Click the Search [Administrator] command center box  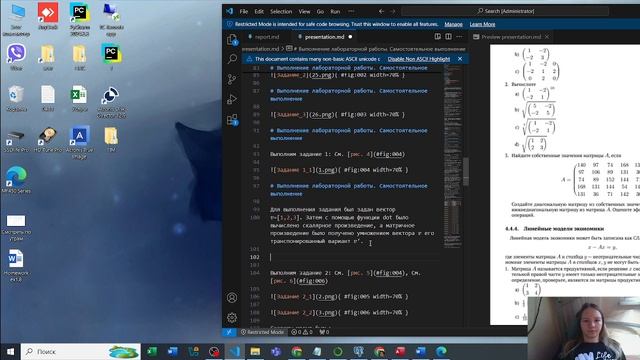505,11
